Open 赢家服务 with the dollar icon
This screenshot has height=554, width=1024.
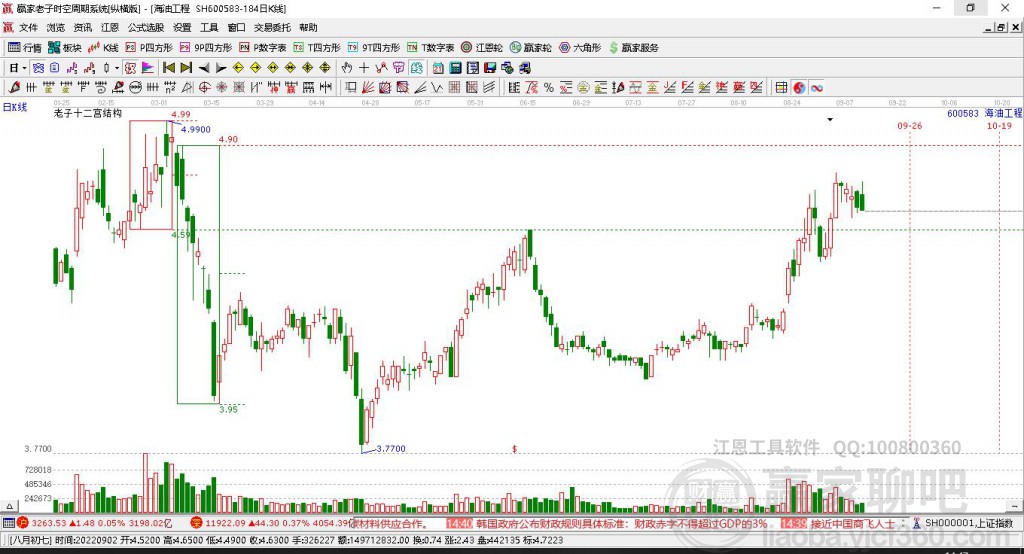click(x=634, y=48)
